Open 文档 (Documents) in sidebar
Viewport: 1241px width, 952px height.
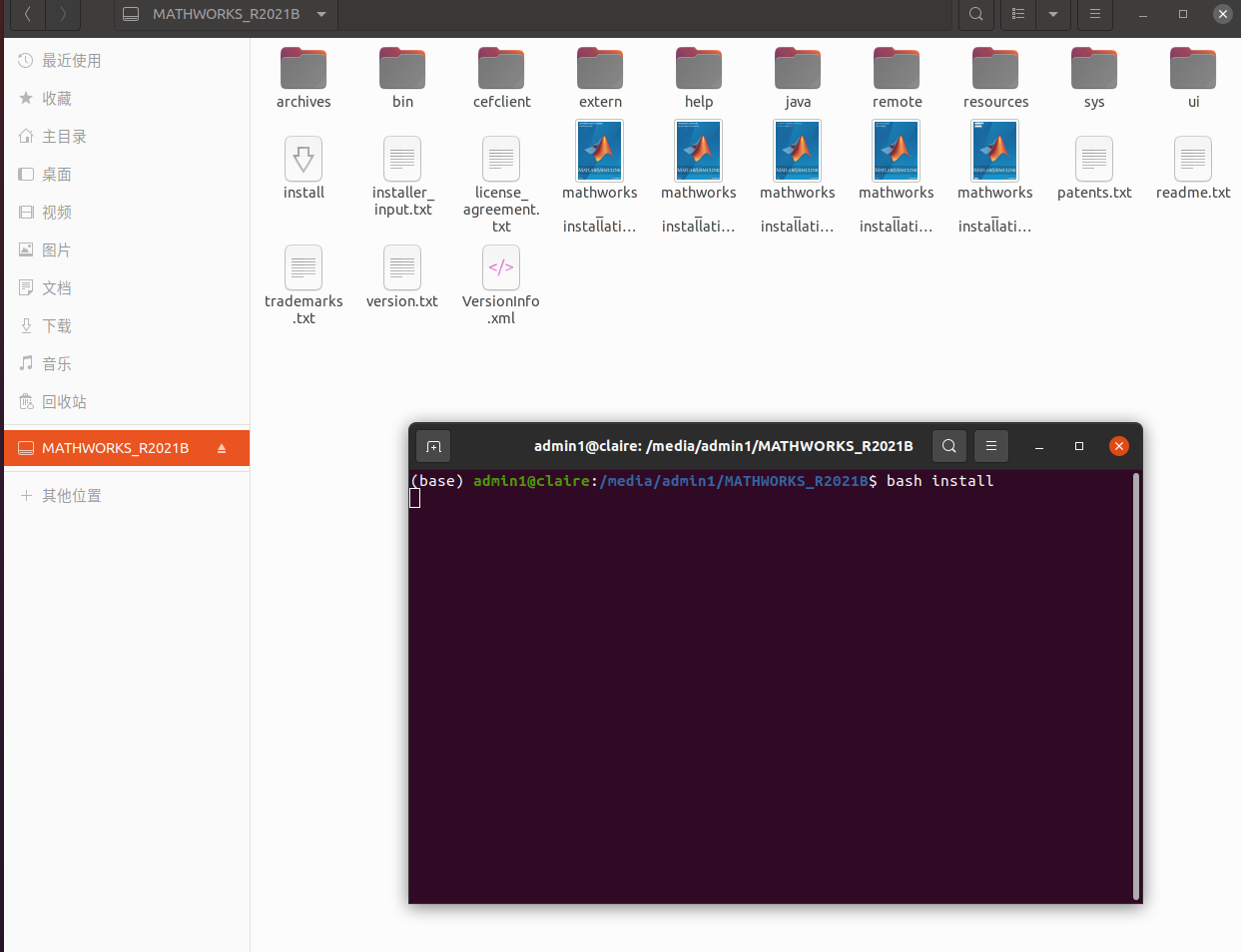coord(127,288)
